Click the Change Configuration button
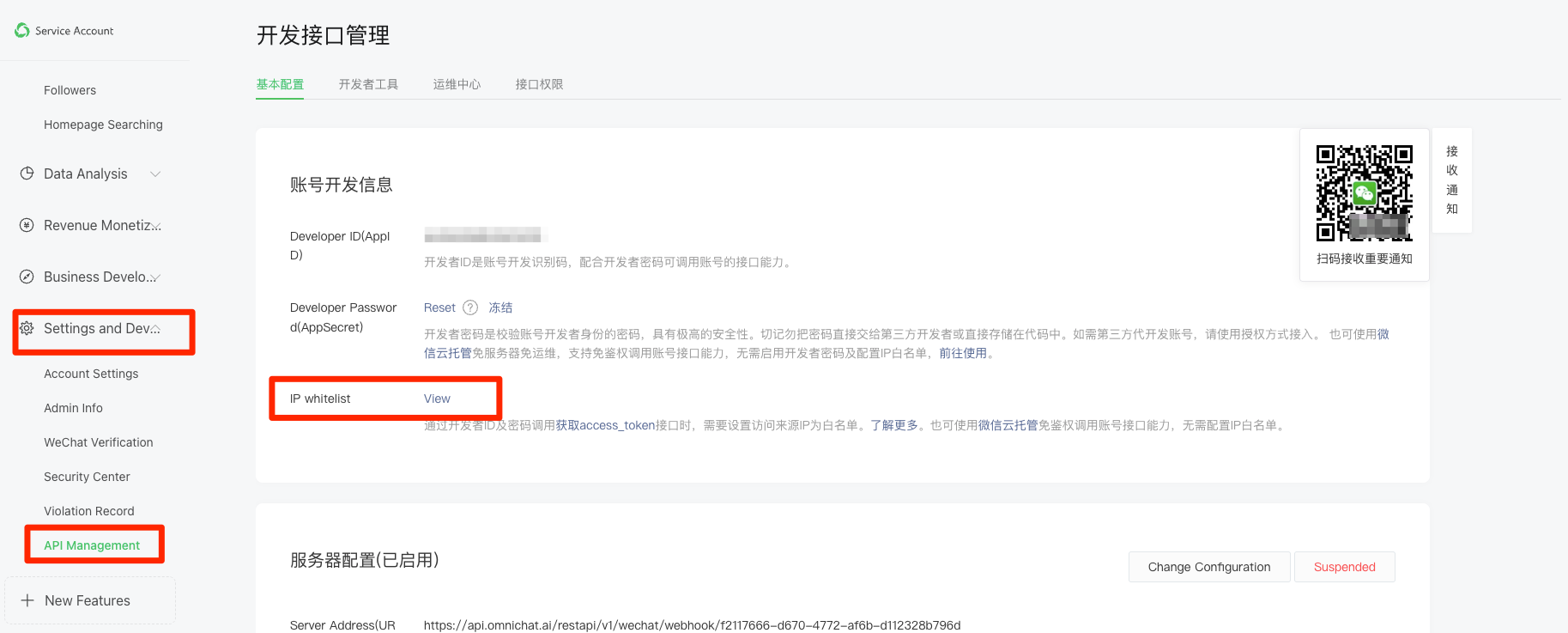 point(1208,567)
